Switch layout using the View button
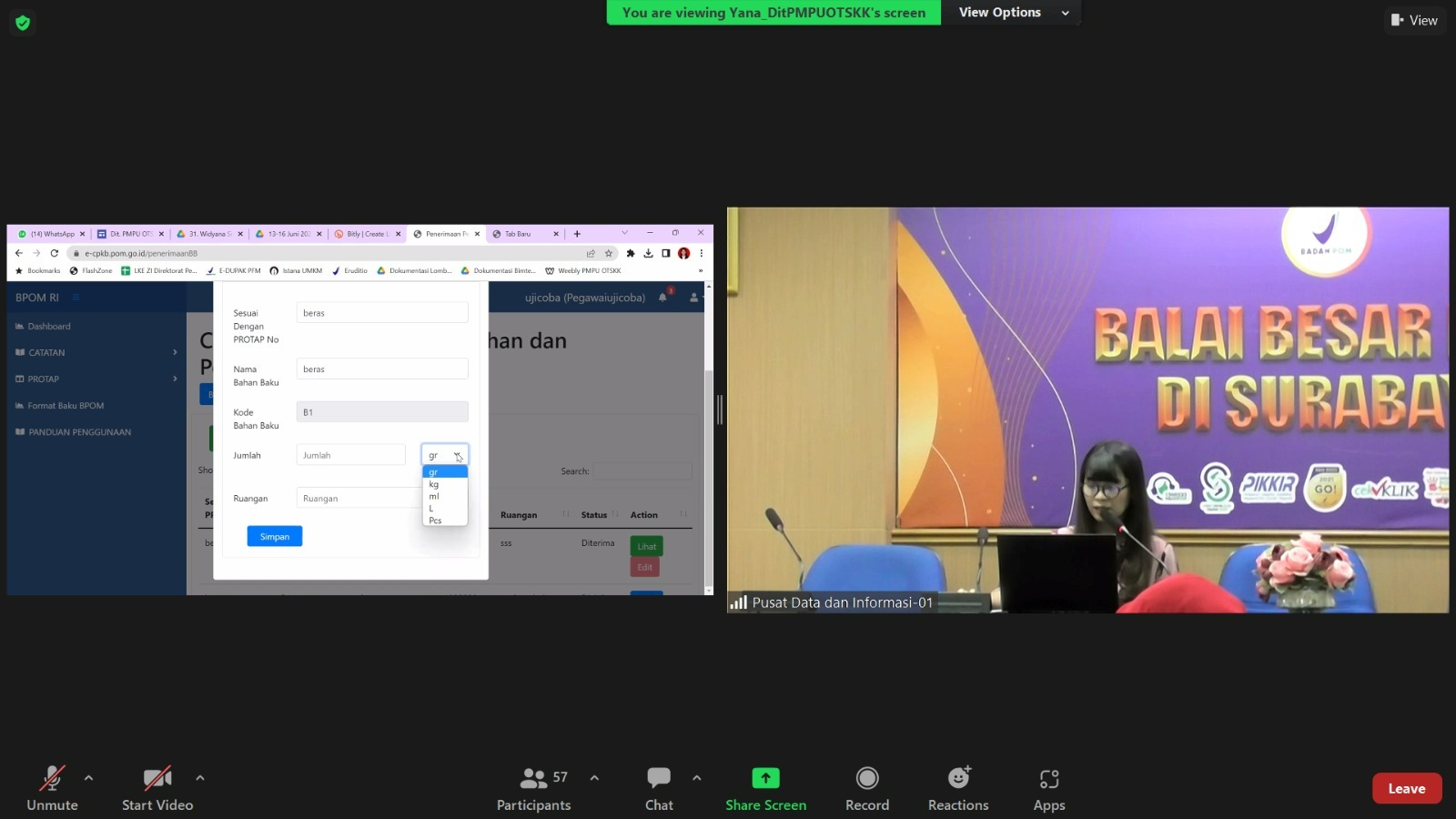The width and height of the screenshot is (1456, 819). click(1414, 20)
